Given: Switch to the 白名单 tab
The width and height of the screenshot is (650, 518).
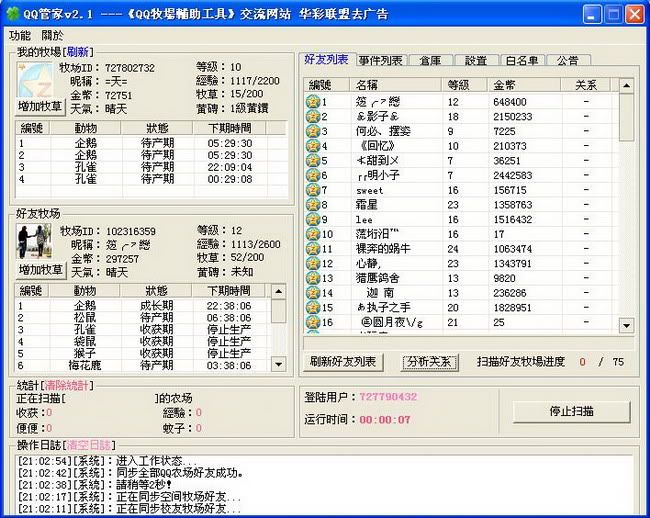Looking at the screenshot, I should coord(522,61).
